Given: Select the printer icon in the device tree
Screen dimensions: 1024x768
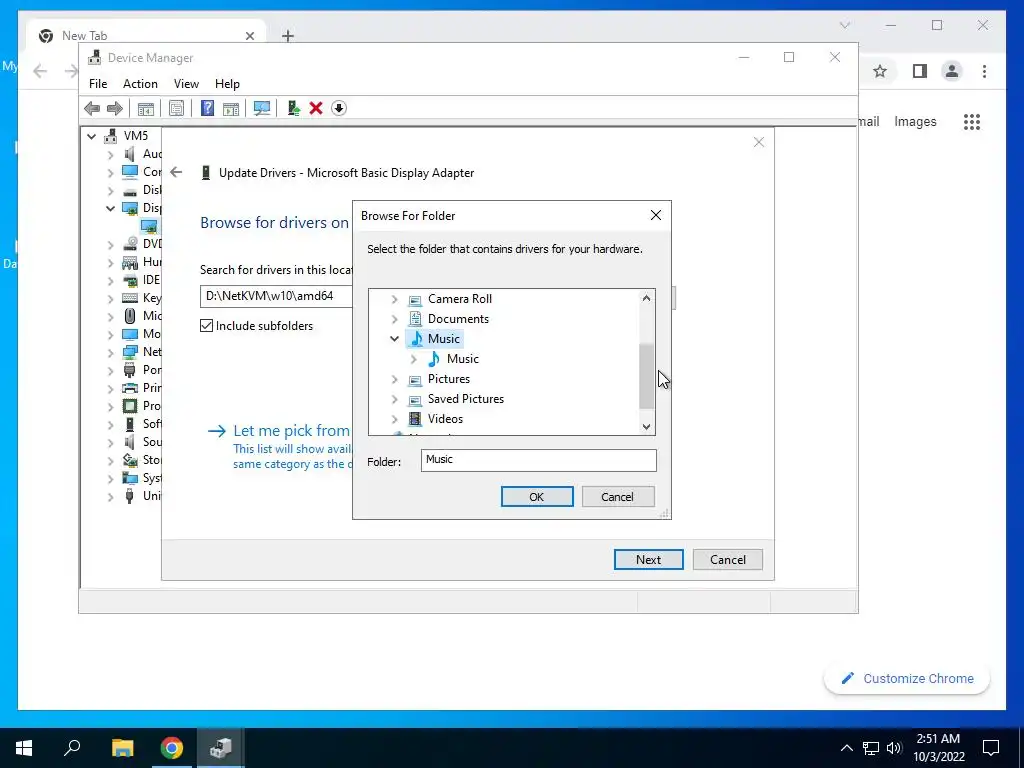Looking at the screenshot, I should [130, 388].
